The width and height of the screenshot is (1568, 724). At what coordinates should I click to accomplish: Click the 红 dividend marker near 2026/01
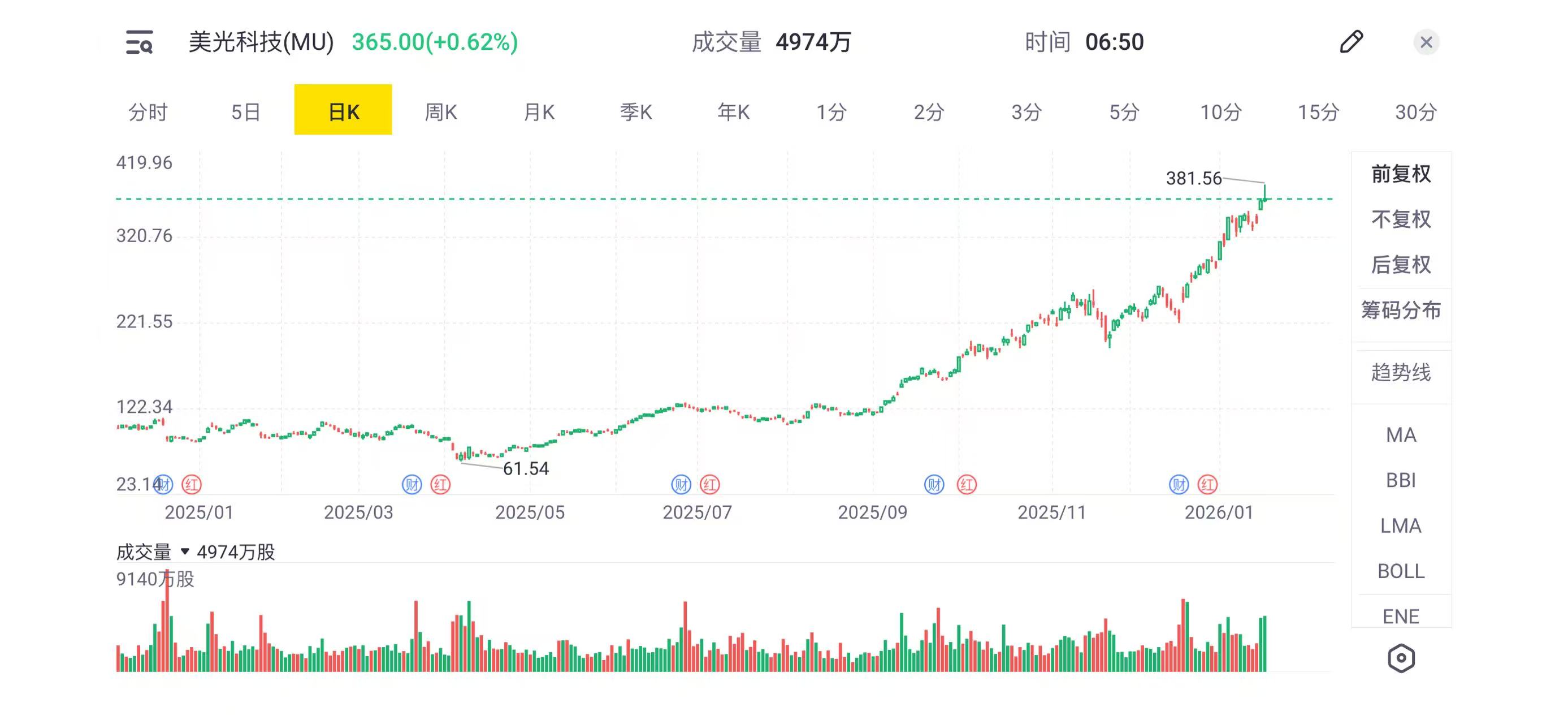[x=1207, y=485]
